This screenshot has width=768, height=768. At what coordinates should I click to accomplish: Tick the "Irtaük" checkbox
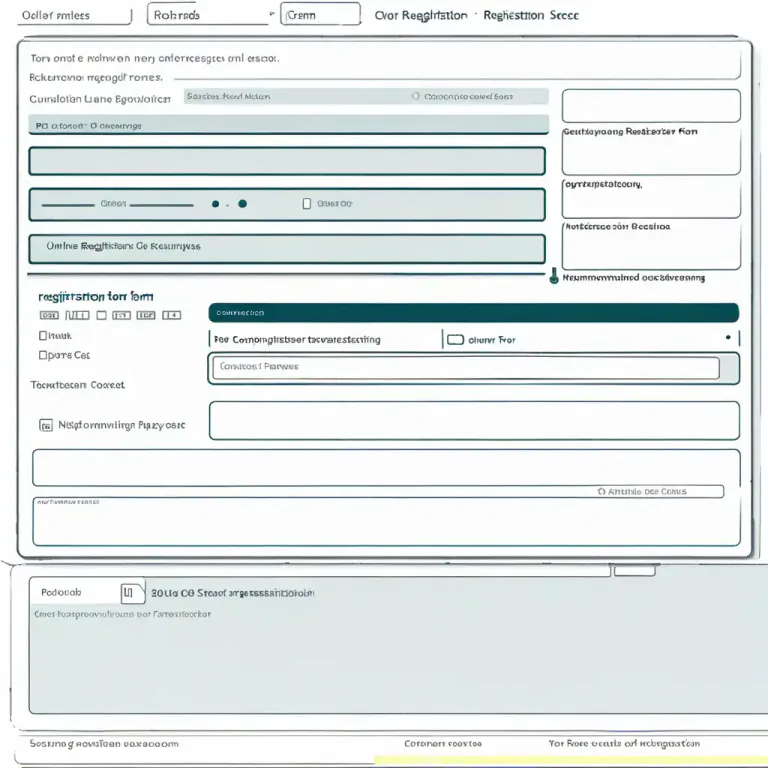43,336
